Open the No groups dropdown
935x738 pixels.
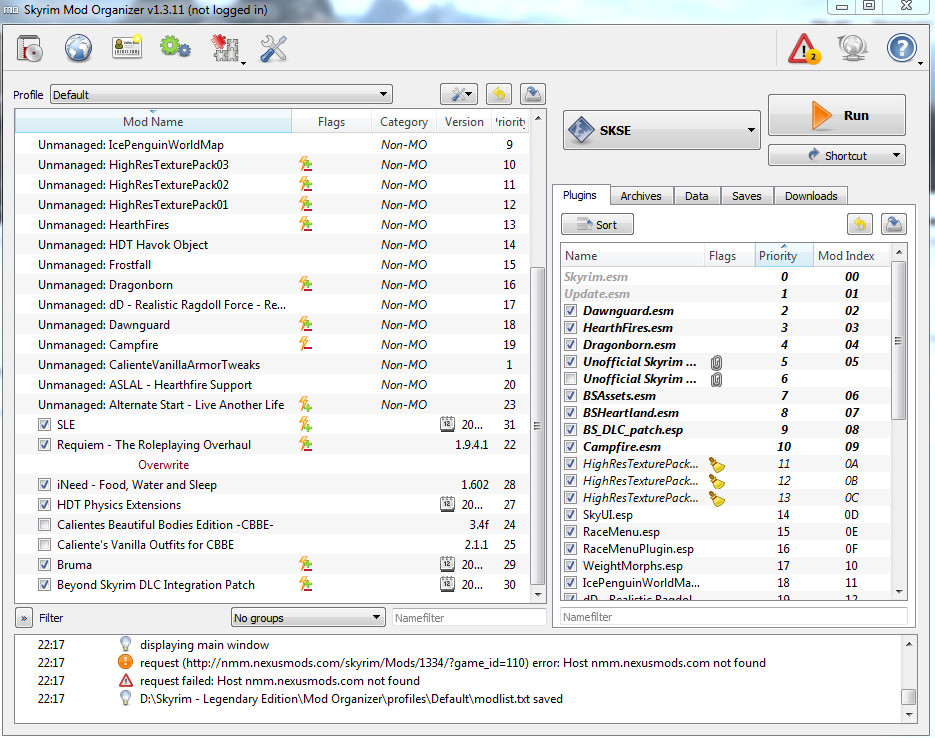point(308,618)
